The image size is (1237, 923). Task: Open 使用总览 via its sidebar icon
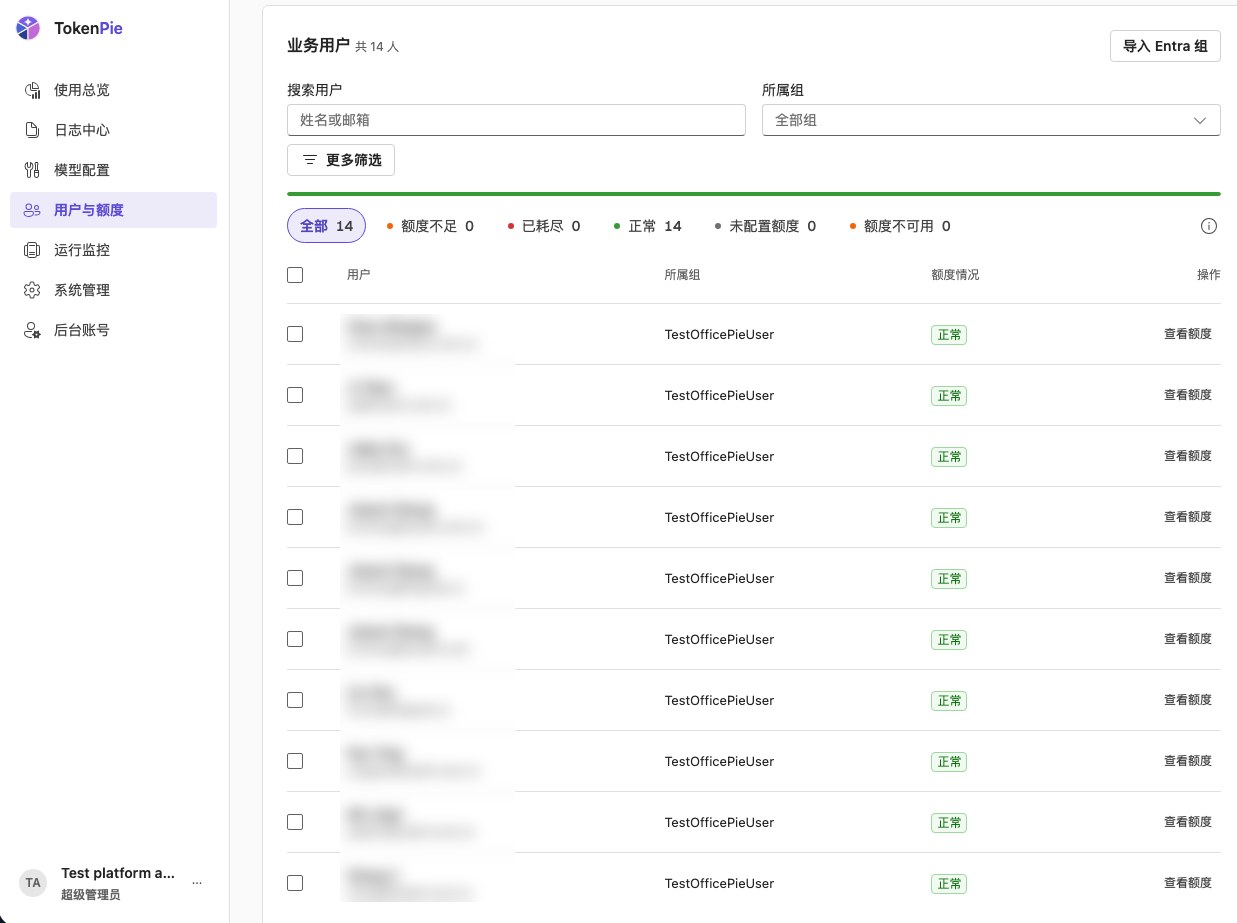pyautogui.click(x=32, y=90)
